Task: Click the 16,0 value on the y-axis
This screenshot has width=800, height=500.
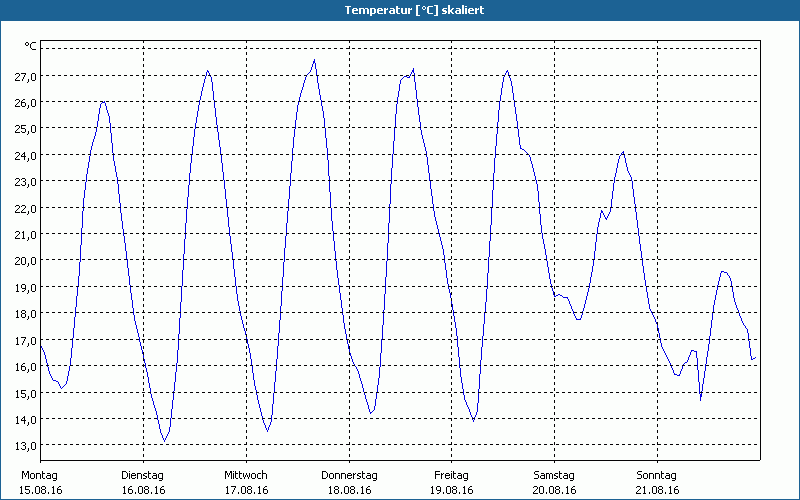Action: click(x=25, y=366)
